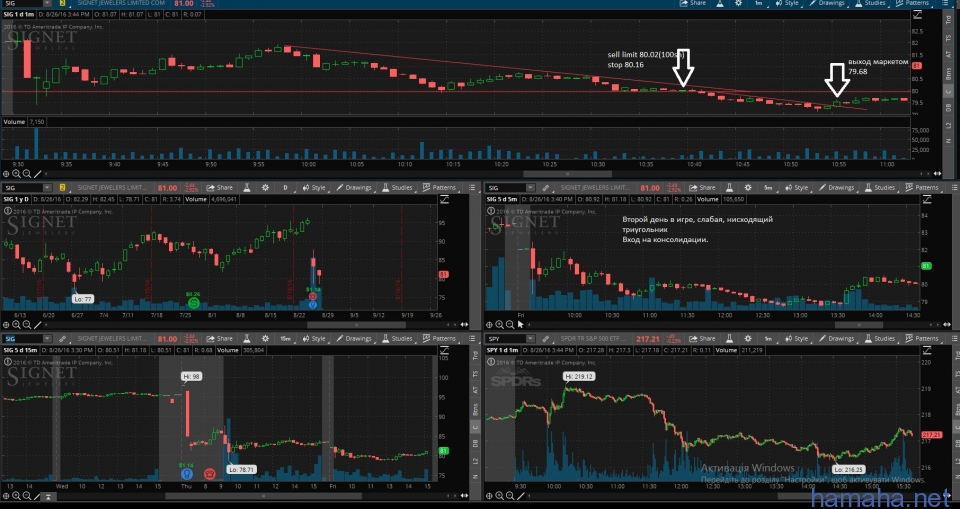Toggle Trd side panel on 15-minute chart
960x509 pixels.
click(476, 355)
